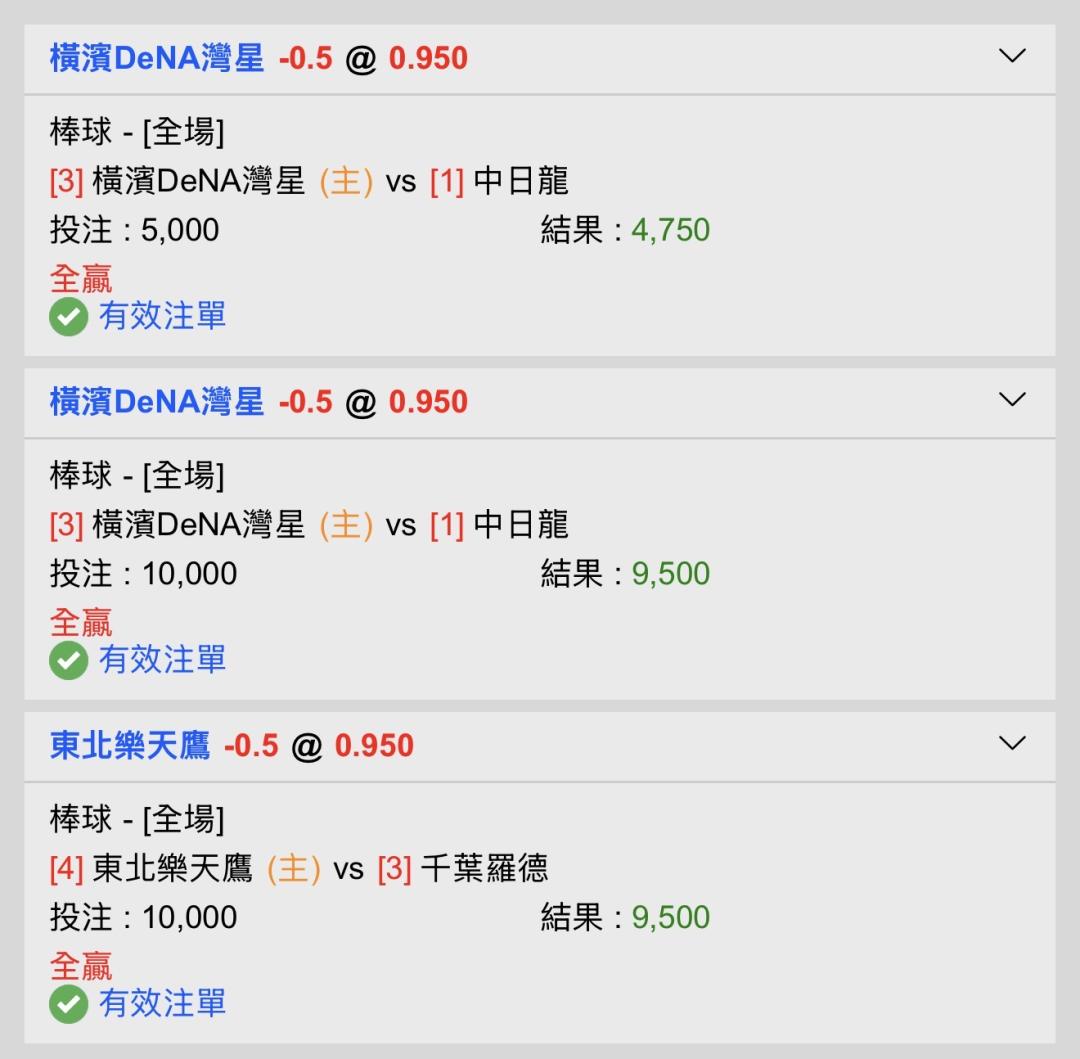Screen dimensions: 1080x1059
Task: Click 千葉羅德 opponent team name
Action: click(484, 868)
